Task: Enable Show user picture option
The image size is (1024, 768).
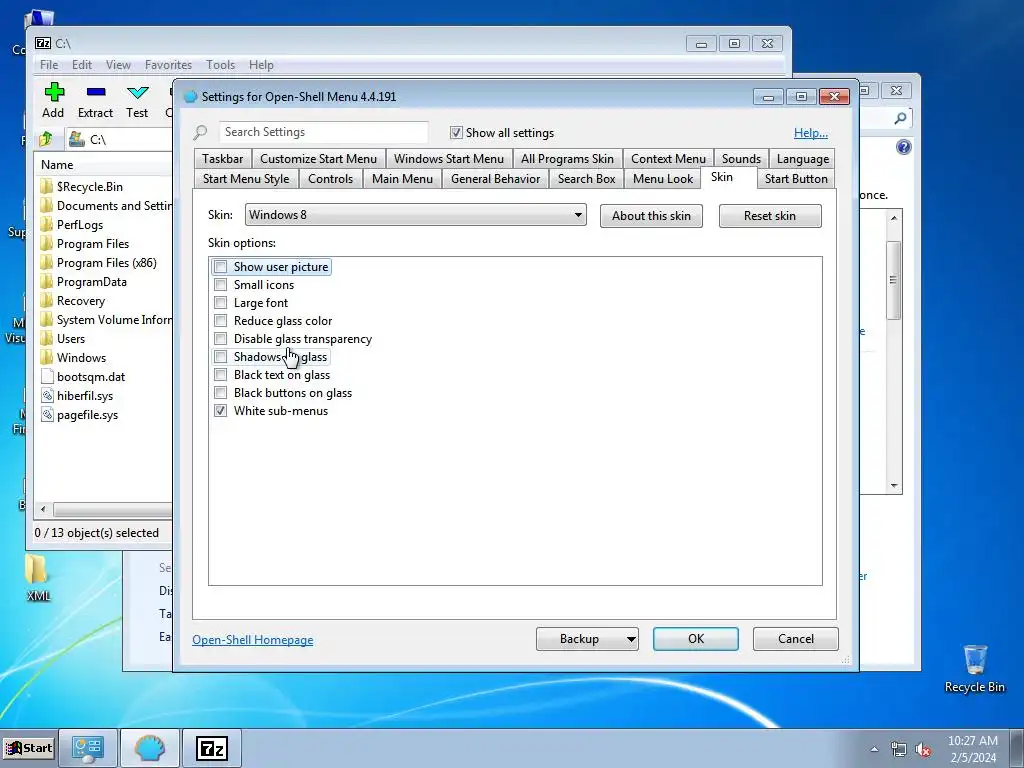Action: tap(221, 266)
